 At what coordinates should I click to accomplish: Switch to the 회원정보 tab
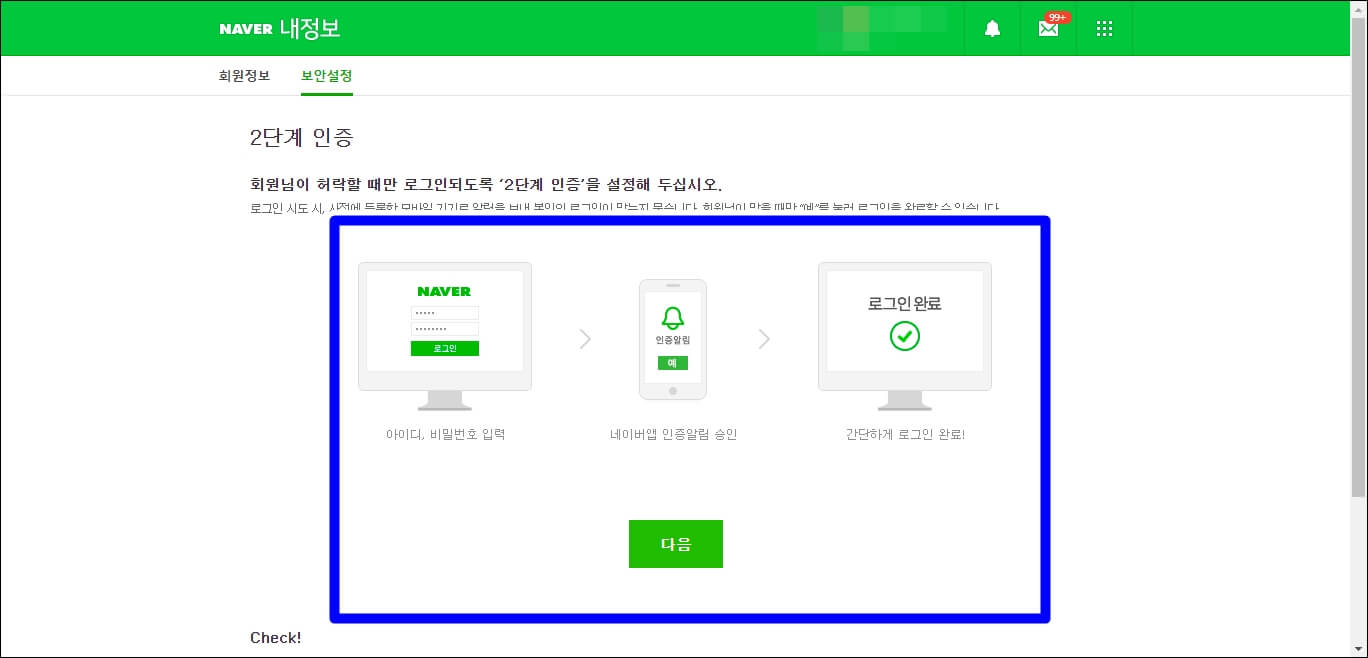point(244,76)
